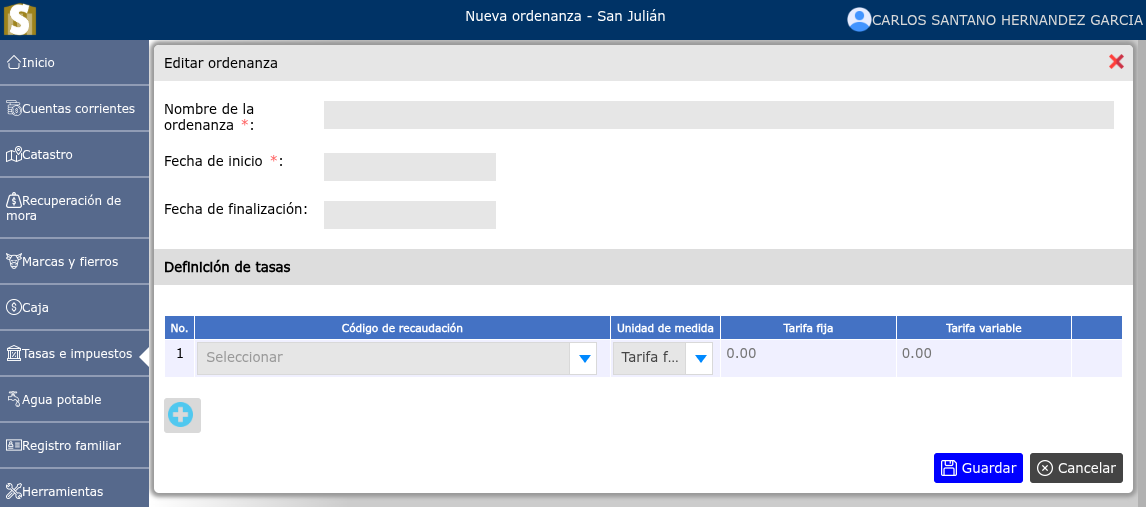Cancel editing with Cancelar button
Image resolution: width=1146 pixels, height=507 pixels.
click(1076, 468)
